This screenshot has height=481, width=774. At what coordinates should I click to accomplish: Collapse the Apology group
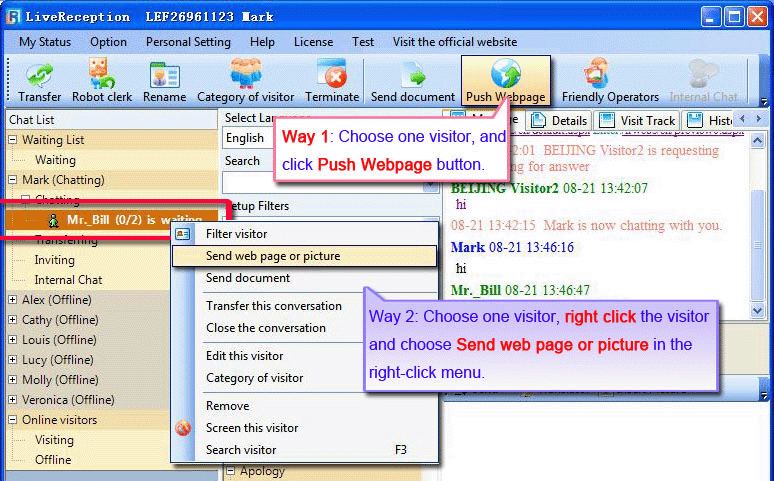tap(230, 471)
